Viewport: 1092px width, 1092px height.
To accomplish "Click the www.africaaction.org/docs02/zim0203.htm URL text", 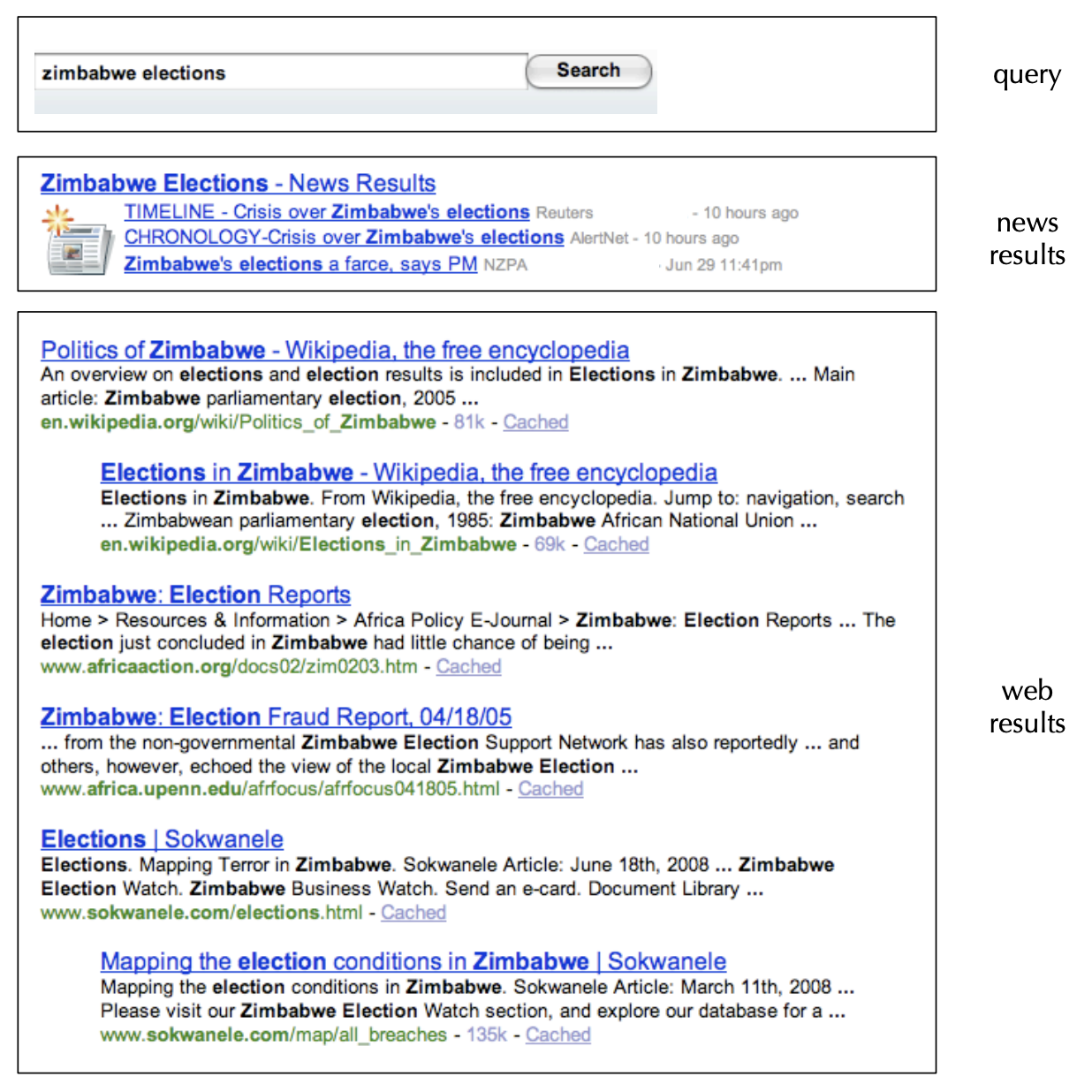I will click(x=229, y=667).
